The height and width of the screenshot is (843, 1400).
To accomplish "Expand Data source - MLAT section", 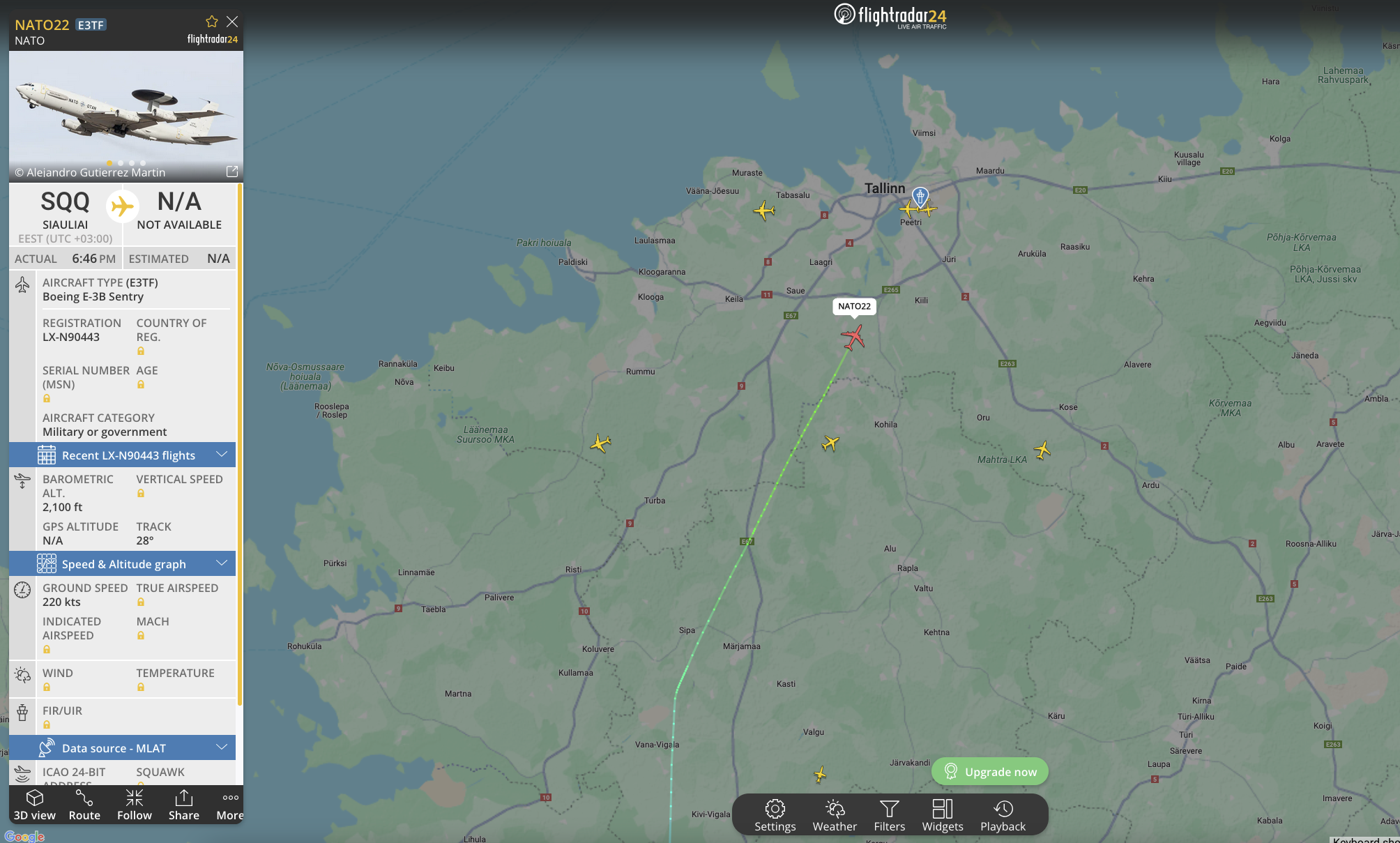I will coord(122,747).
